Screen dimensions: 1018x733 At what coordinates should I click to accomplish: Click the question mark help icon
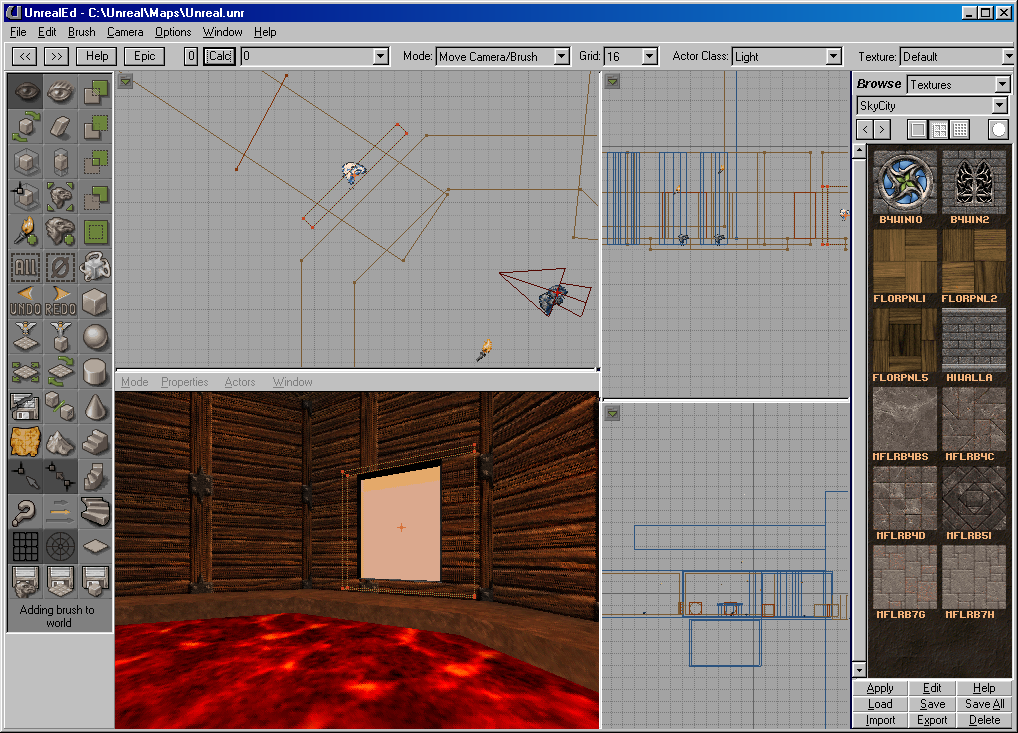(26, 512)
